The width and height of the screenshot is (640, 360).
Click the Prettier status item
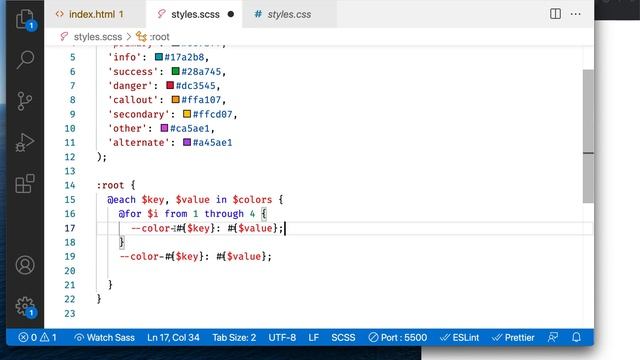[x=513, y=338]
